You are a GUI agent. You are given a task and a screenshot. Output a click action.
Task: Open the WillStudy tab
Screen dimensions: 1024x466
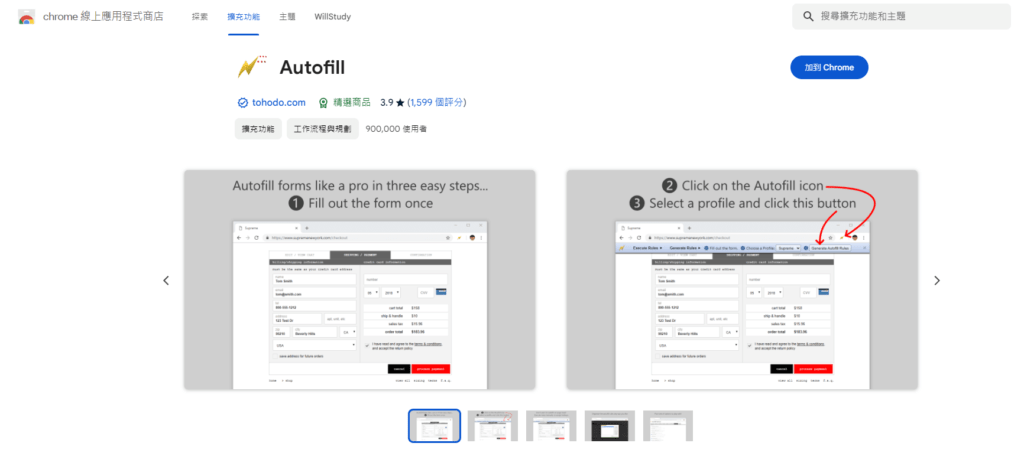coord(332,17)
